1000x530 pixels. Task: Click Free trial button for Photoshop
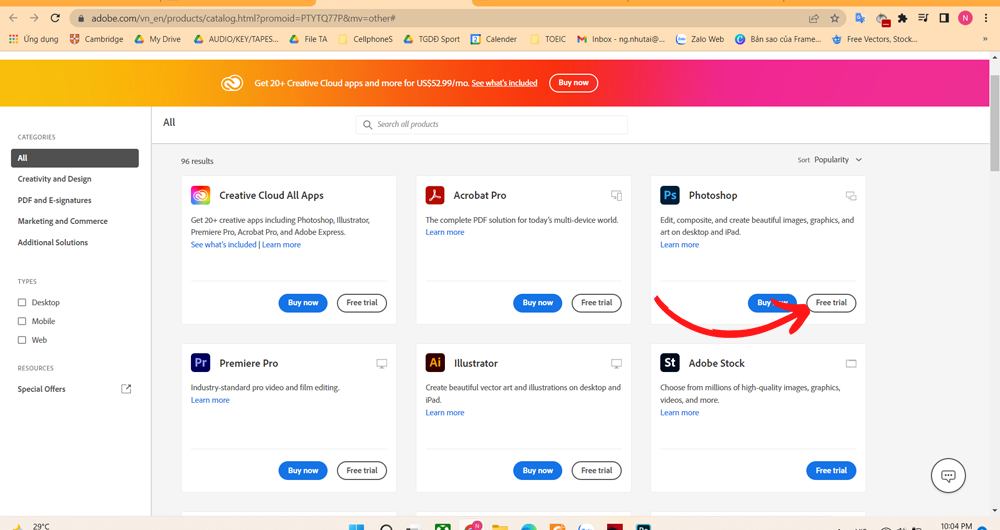tap(831, 303)
